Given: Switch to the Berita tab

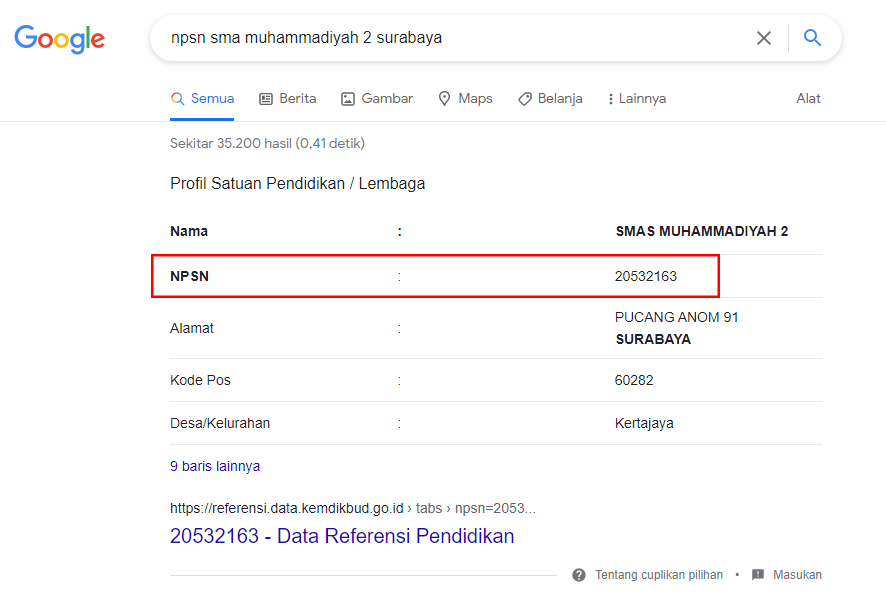Looking at the screenshot, I should tap(288, 99).
